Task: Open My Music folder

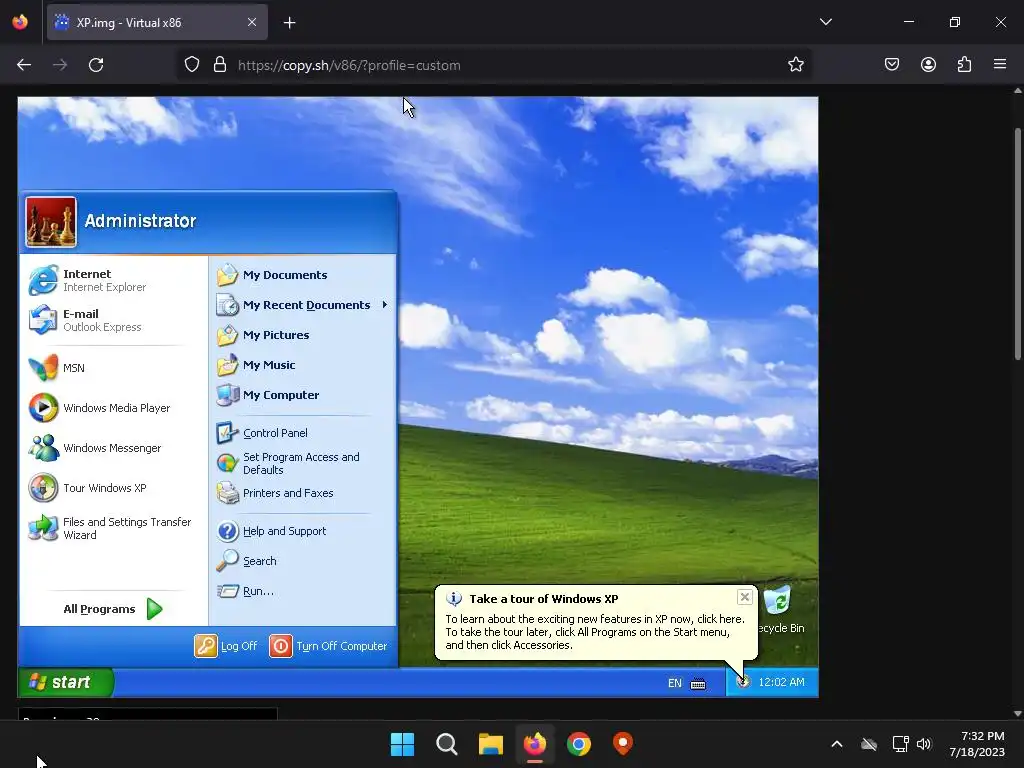Action: (x=256, y=365)
